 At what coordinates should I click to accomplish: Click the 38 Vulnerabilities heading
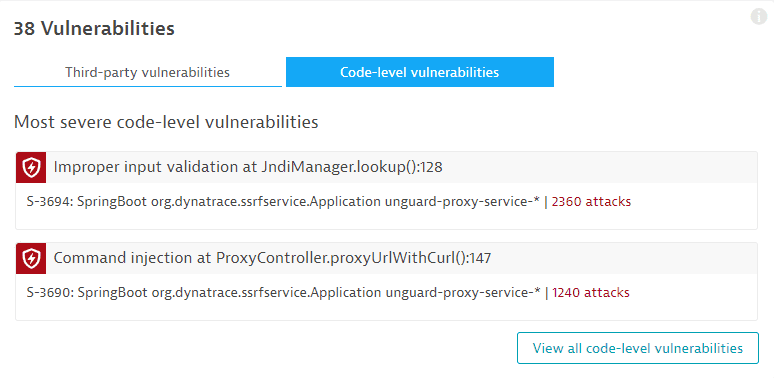click(94, 29)
